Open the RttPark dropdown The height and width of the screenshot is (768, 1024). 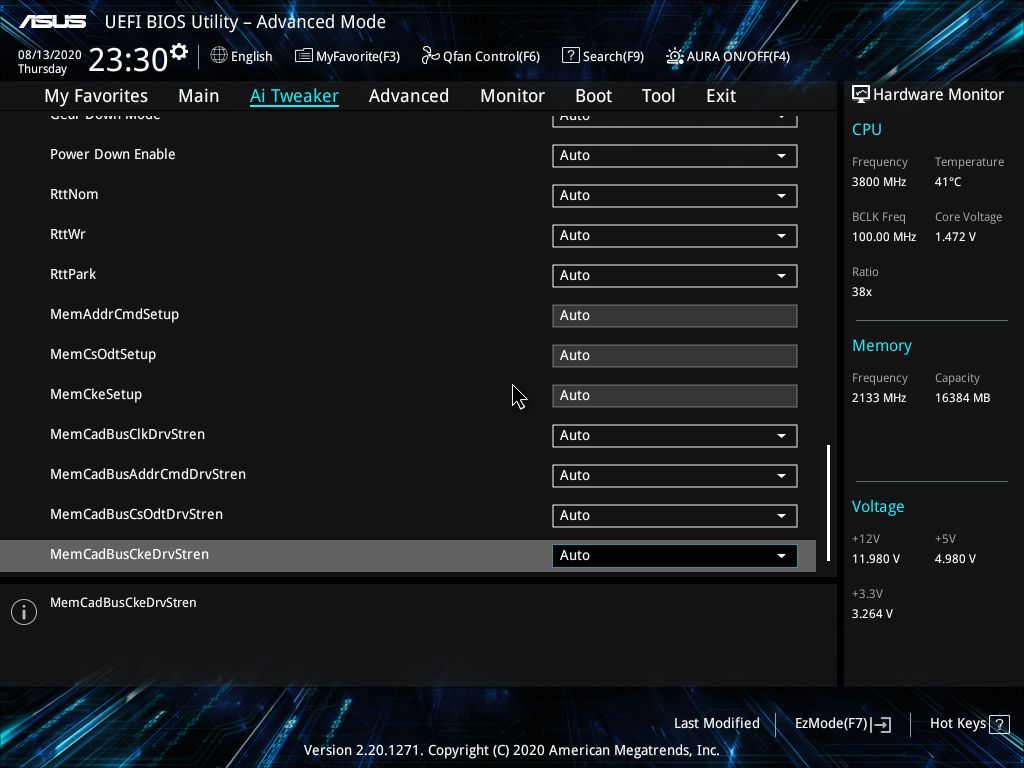point(674,275)
